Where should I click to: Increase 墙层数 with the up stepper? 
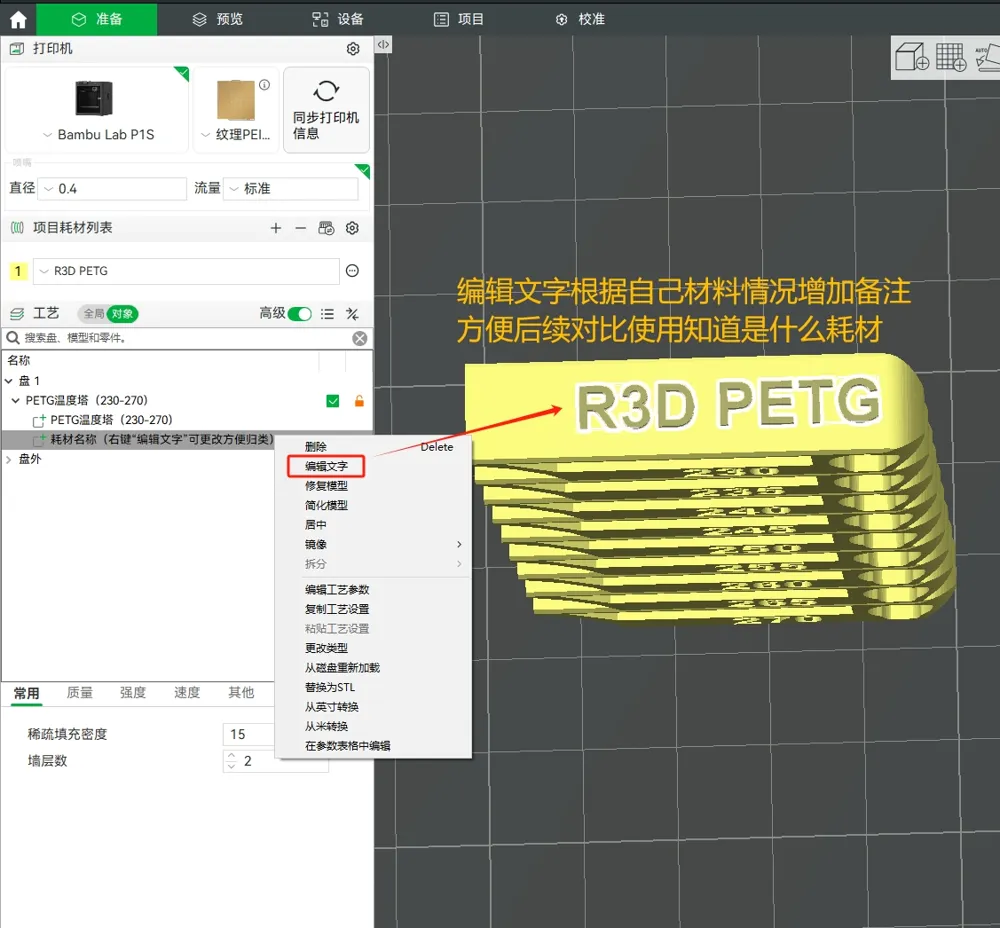231,756
